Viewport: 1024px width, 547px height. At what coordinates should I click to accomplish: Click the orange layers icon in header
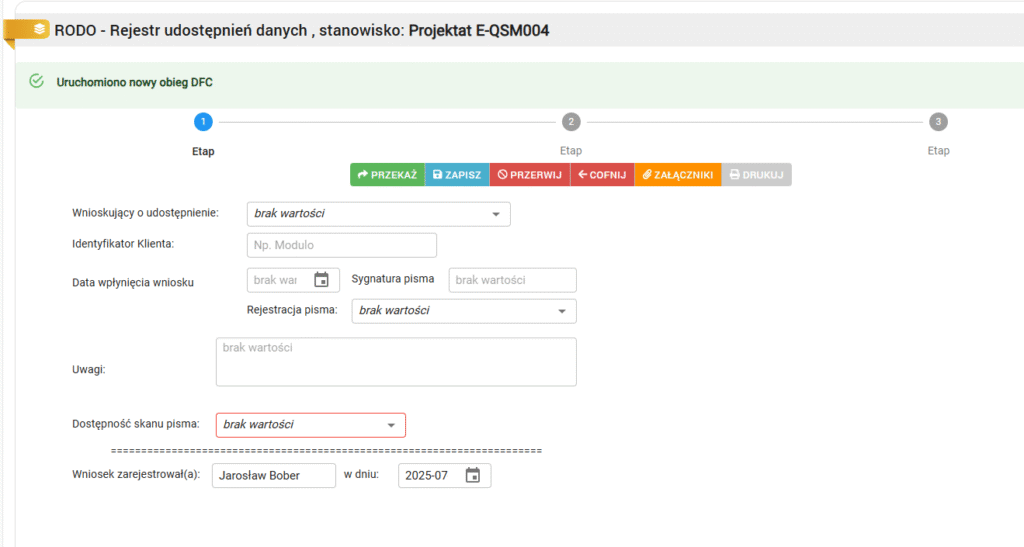point(38,30)
